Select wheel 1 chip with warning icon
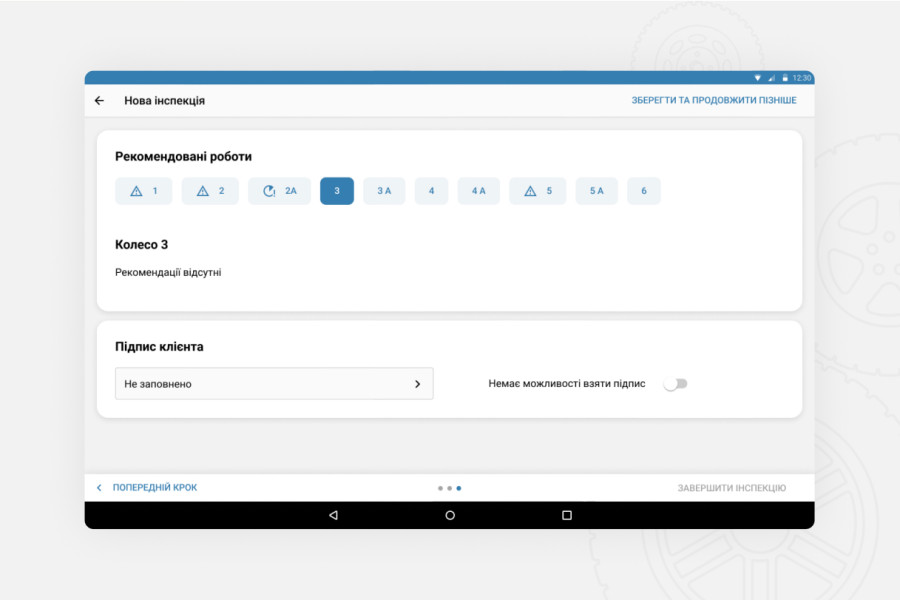The width and height of the screenshot is (900, 600). [144, 191]
